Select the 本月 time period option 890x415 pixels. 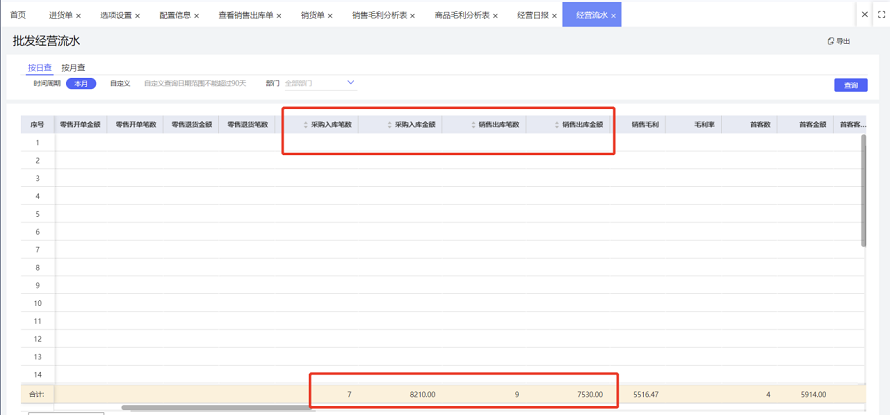tap(81, 83)
